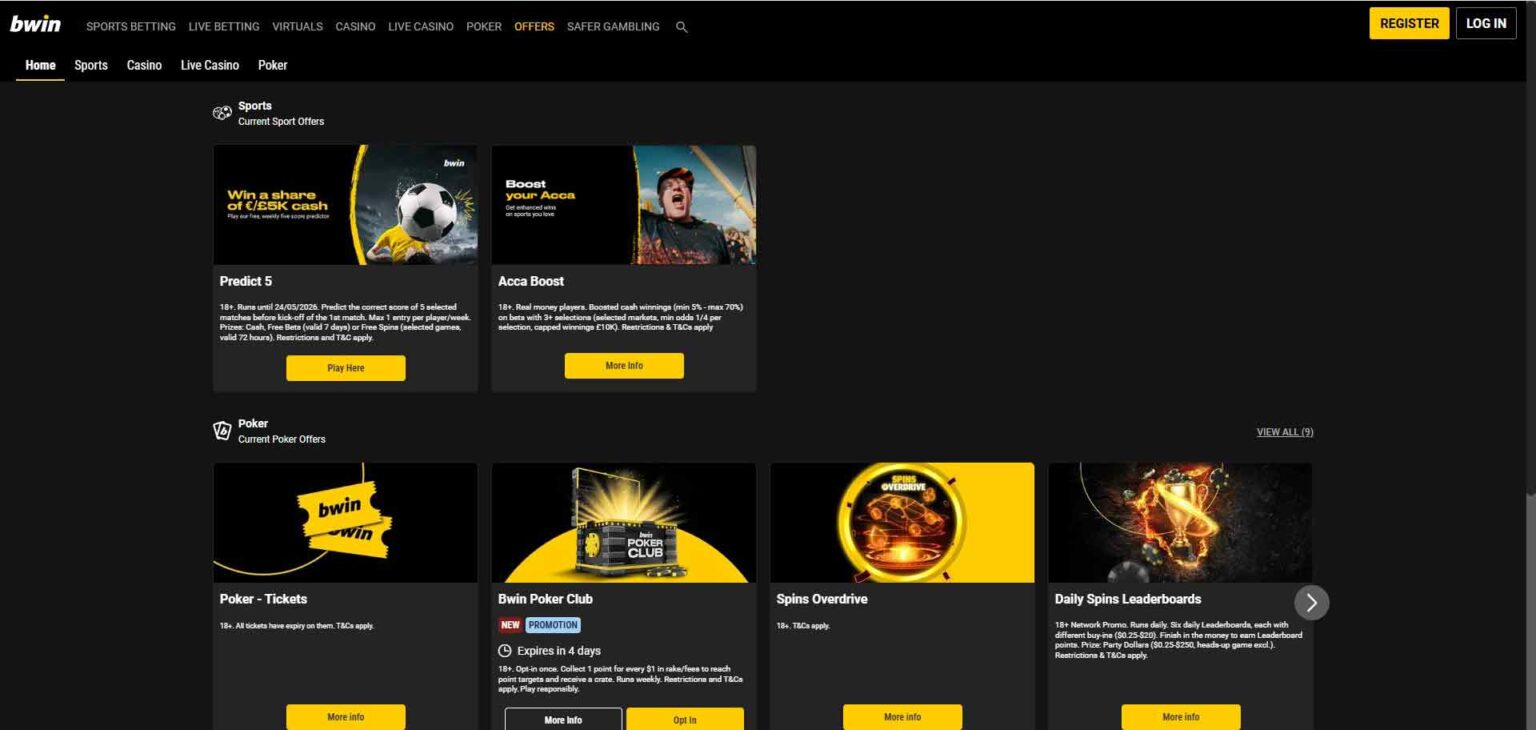Select Offers in top navigation

534,27
